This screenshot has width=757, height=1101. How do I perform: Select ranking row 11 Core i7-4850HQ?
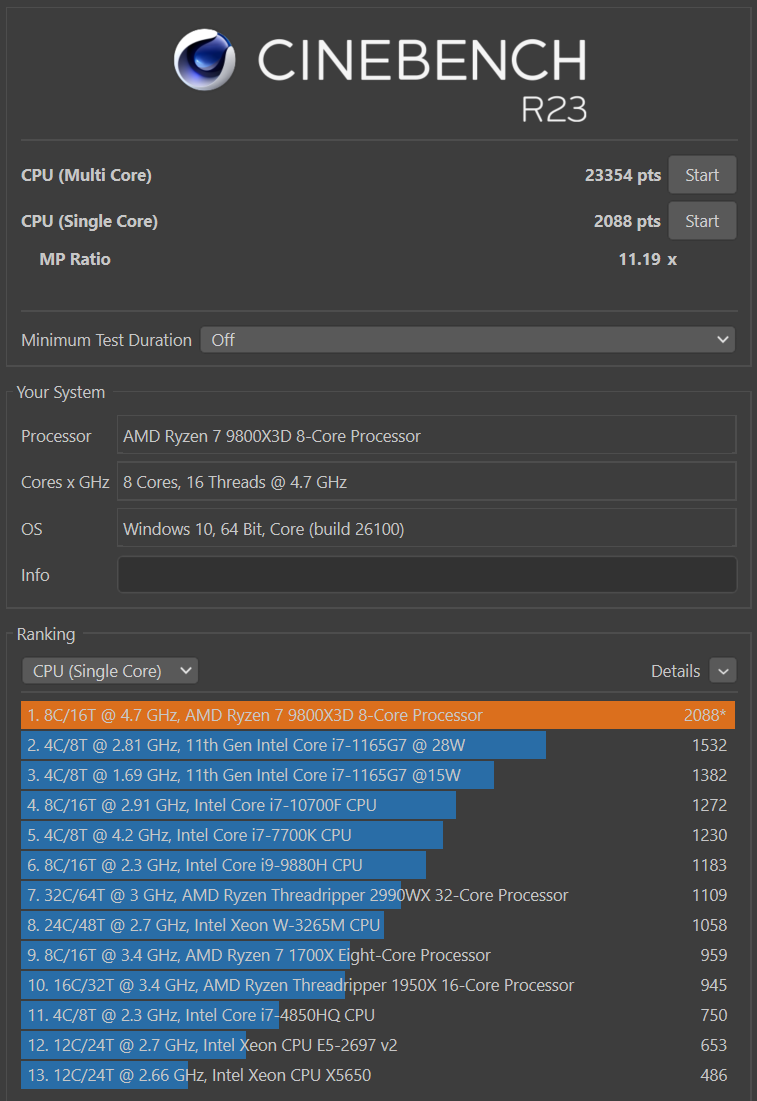click(378, 1015)
